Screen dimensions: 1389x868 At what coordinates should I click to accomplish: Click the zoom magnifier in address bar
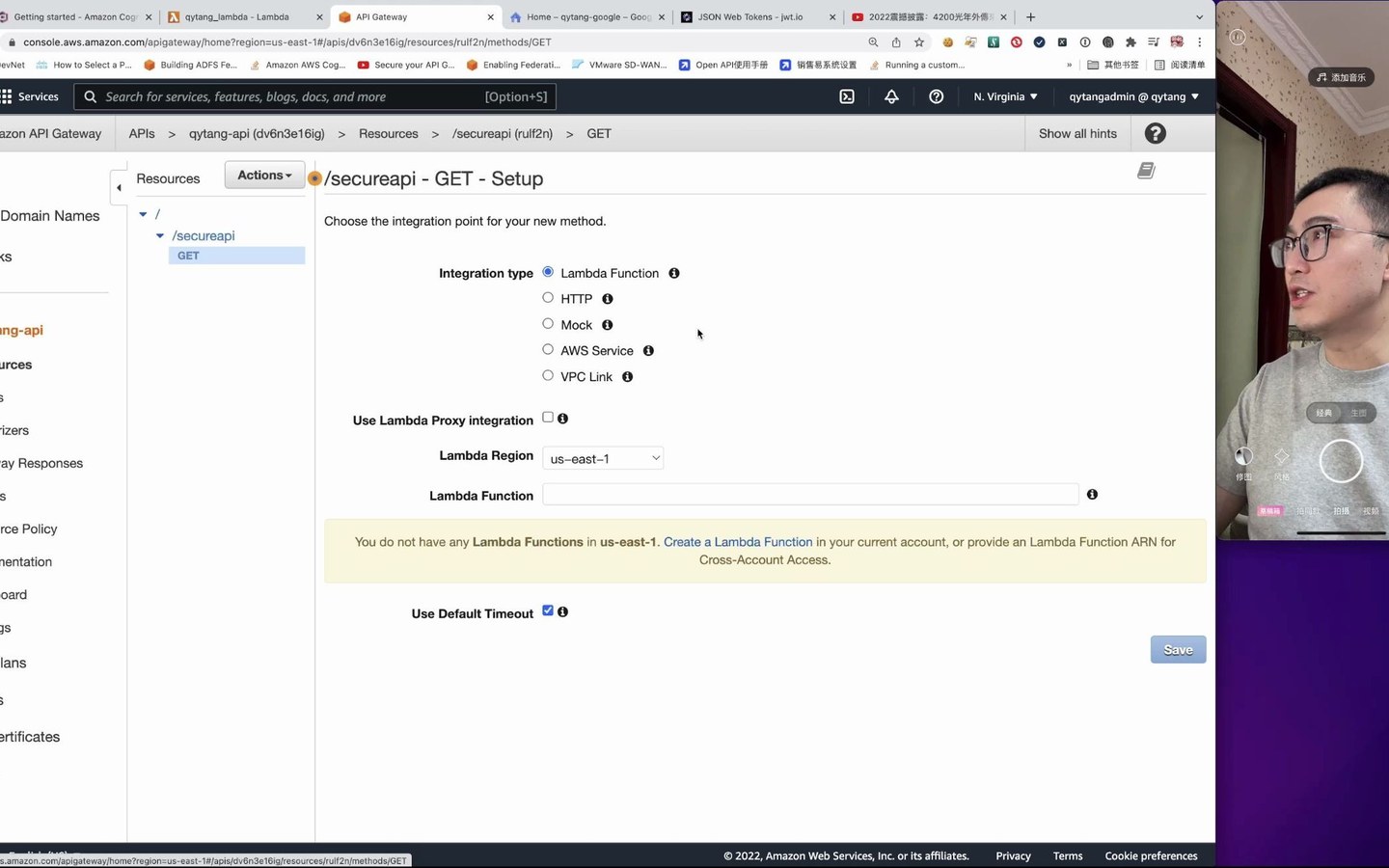[873, 42]
